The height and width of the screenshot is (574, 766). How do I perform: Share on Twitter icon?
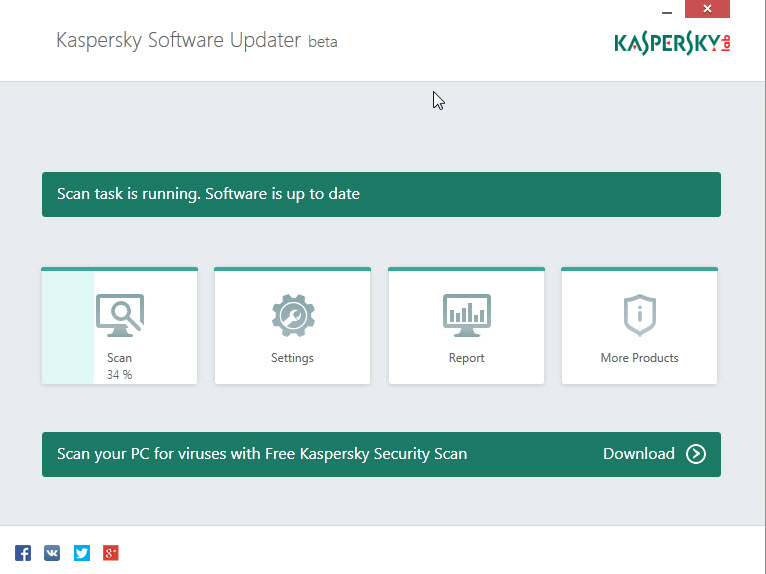coord(82,553)
